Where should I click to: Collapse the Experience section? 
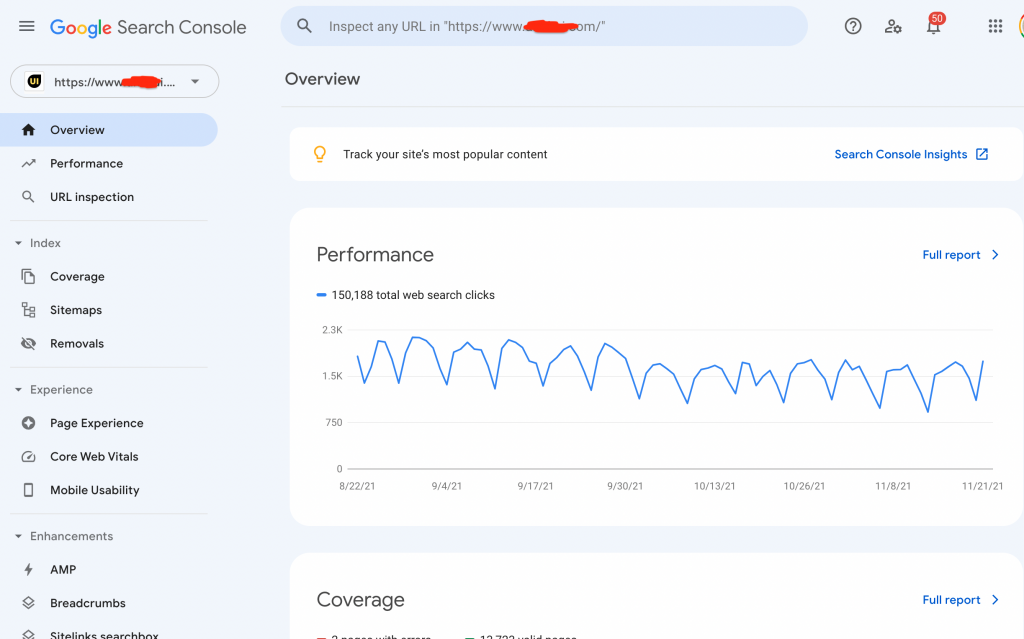[x=18, y=389]
